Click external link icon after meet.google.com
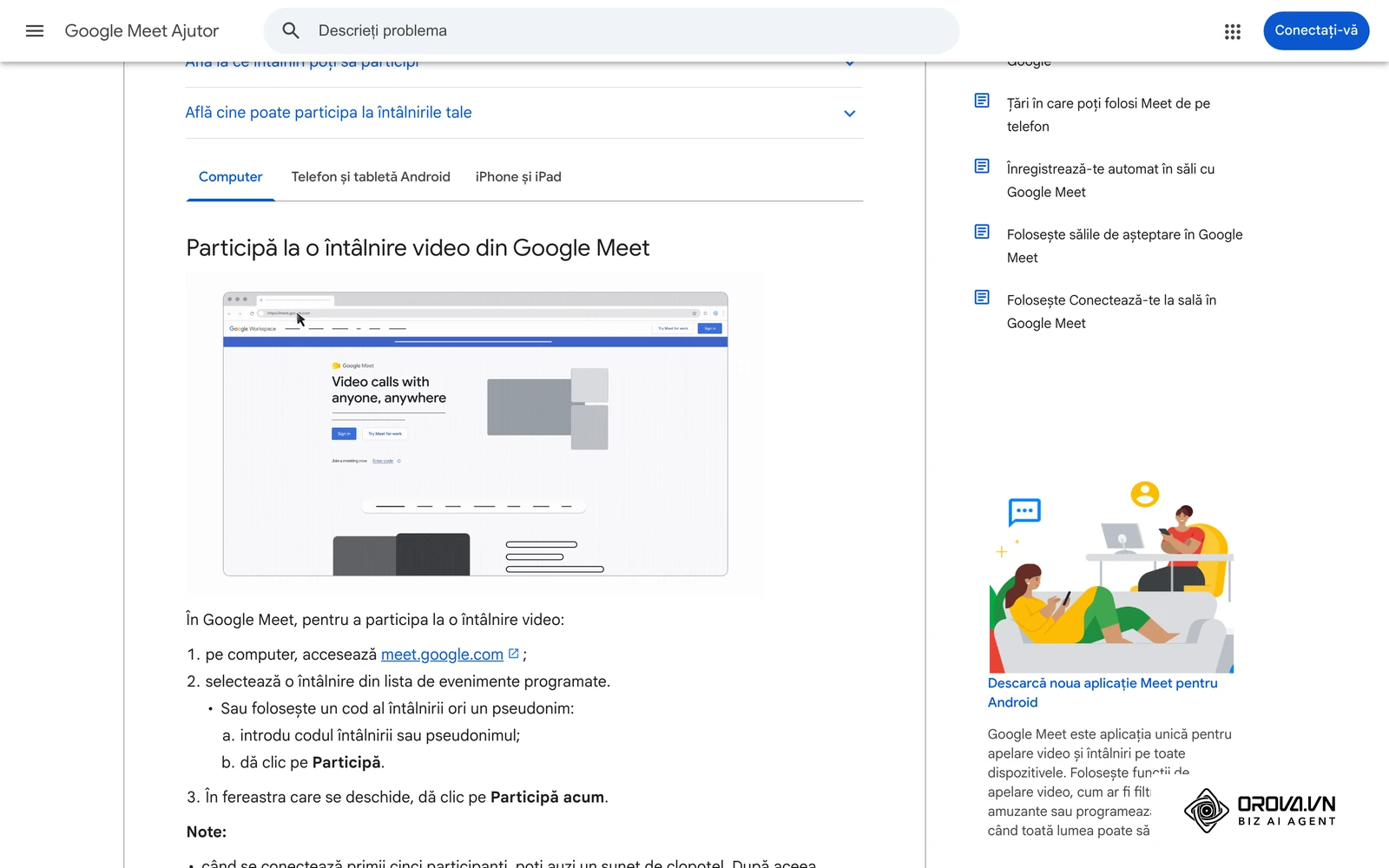Screen dimensions: 1389x868 pos(513,654)
